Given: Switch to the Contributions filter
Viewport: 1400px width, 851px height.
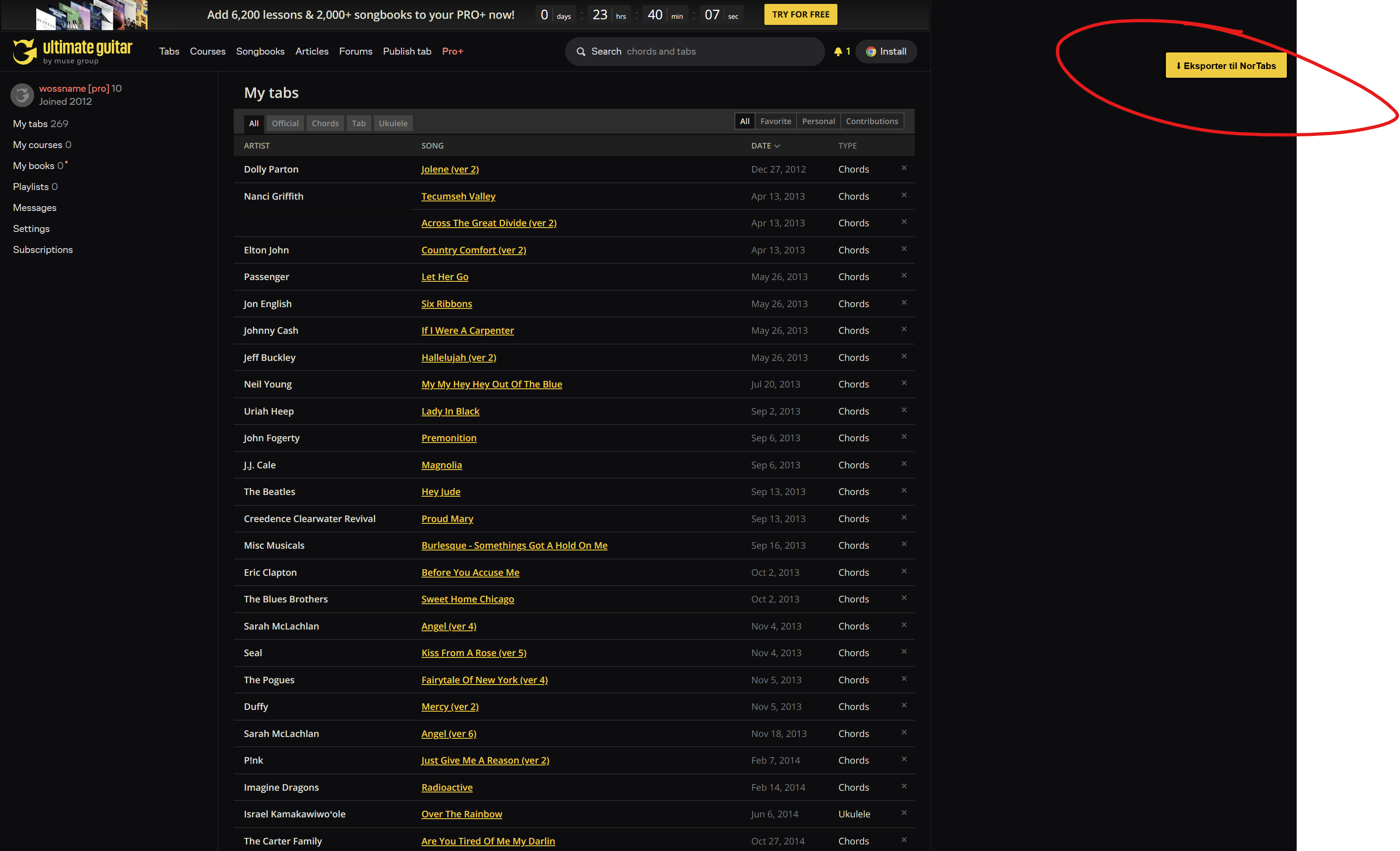Looking at the screenshot, I should click(871, 121).
